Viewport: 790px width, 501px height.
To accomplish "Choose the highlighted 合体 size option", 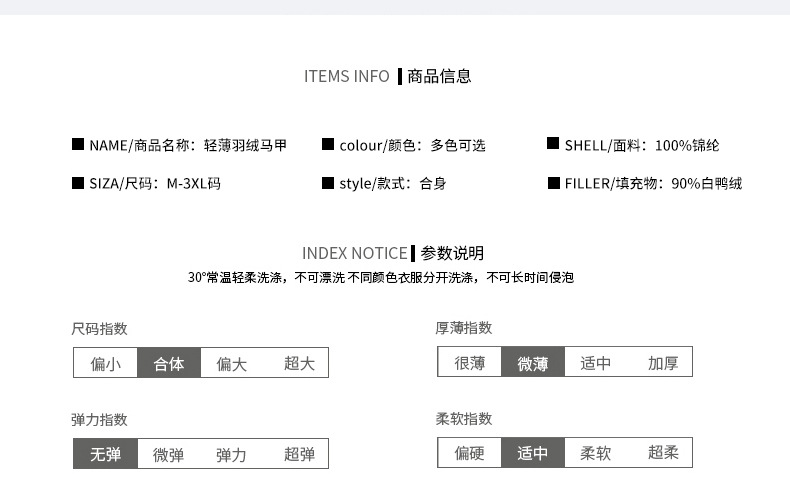I will (169, 363).
